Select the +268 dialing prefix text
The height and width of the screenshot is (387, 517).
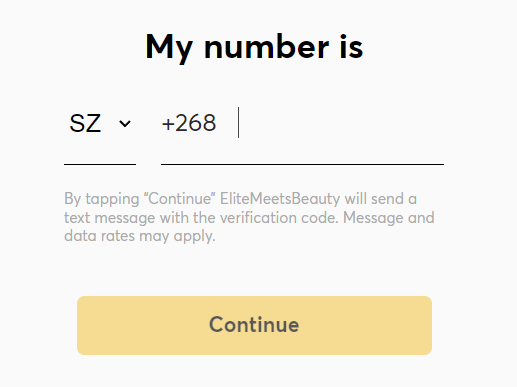click(x=189, y=123)
